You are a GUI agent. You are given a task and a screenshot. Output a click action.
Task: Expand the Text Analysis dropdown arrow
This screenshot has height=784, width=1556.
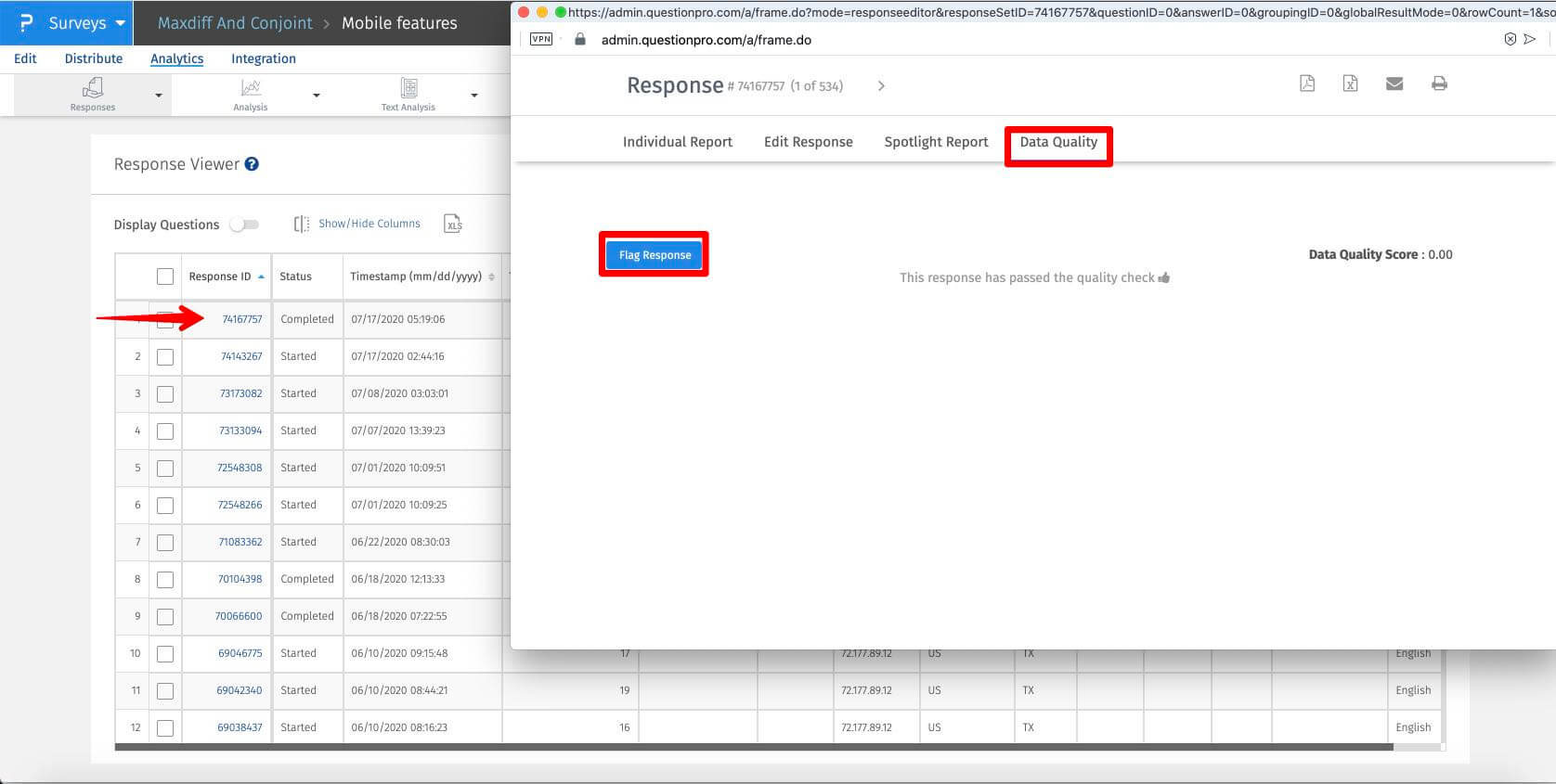(474, 96)
